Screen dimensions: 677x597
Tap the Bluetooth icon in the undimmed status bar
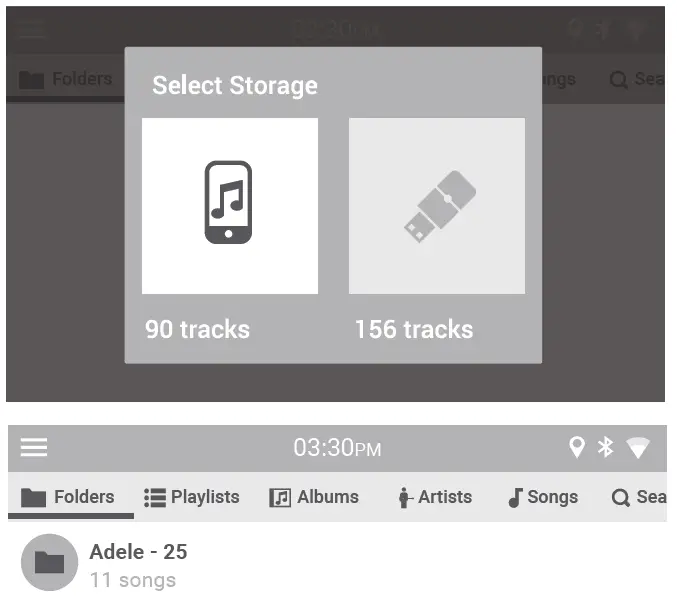(x=605, y=447)
